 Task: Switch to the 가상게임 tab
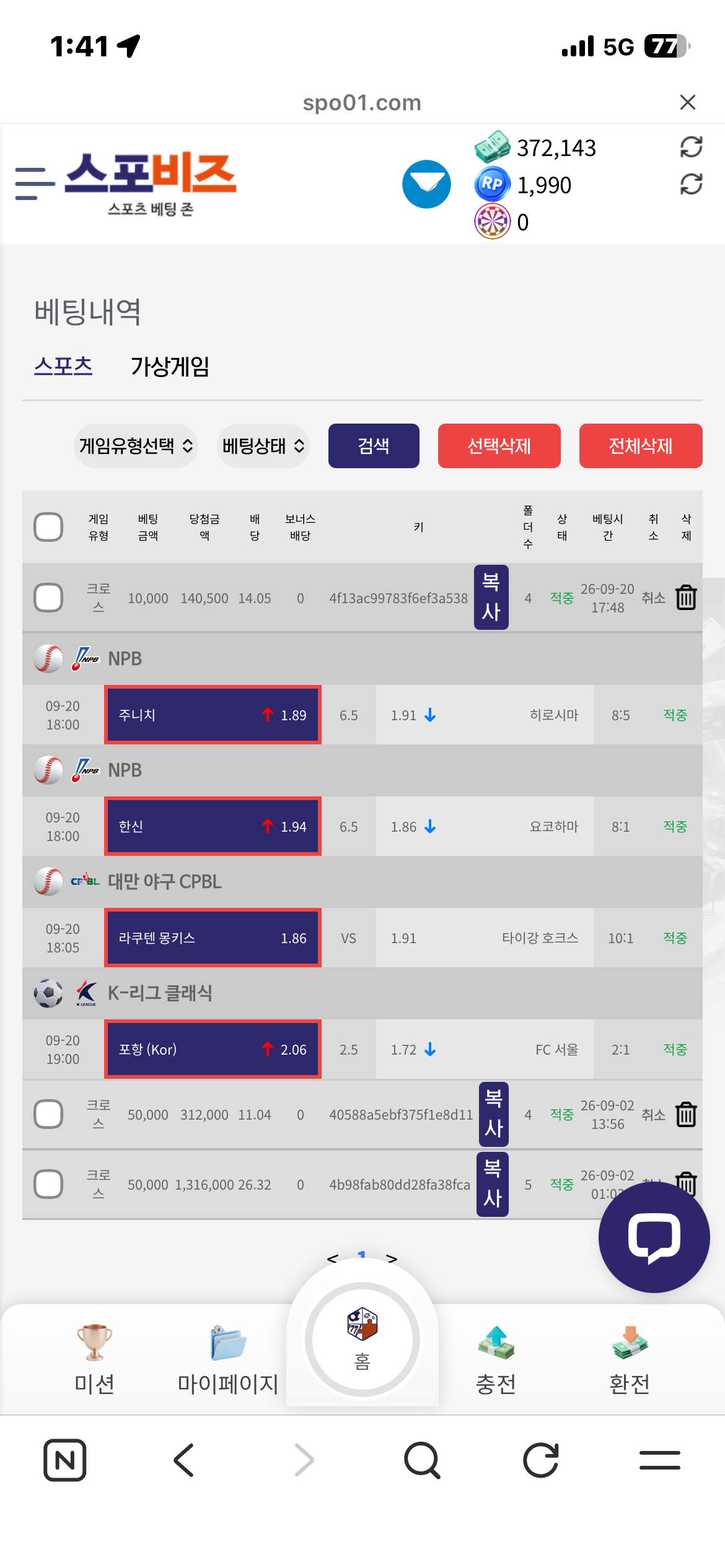tap(170, 367)
